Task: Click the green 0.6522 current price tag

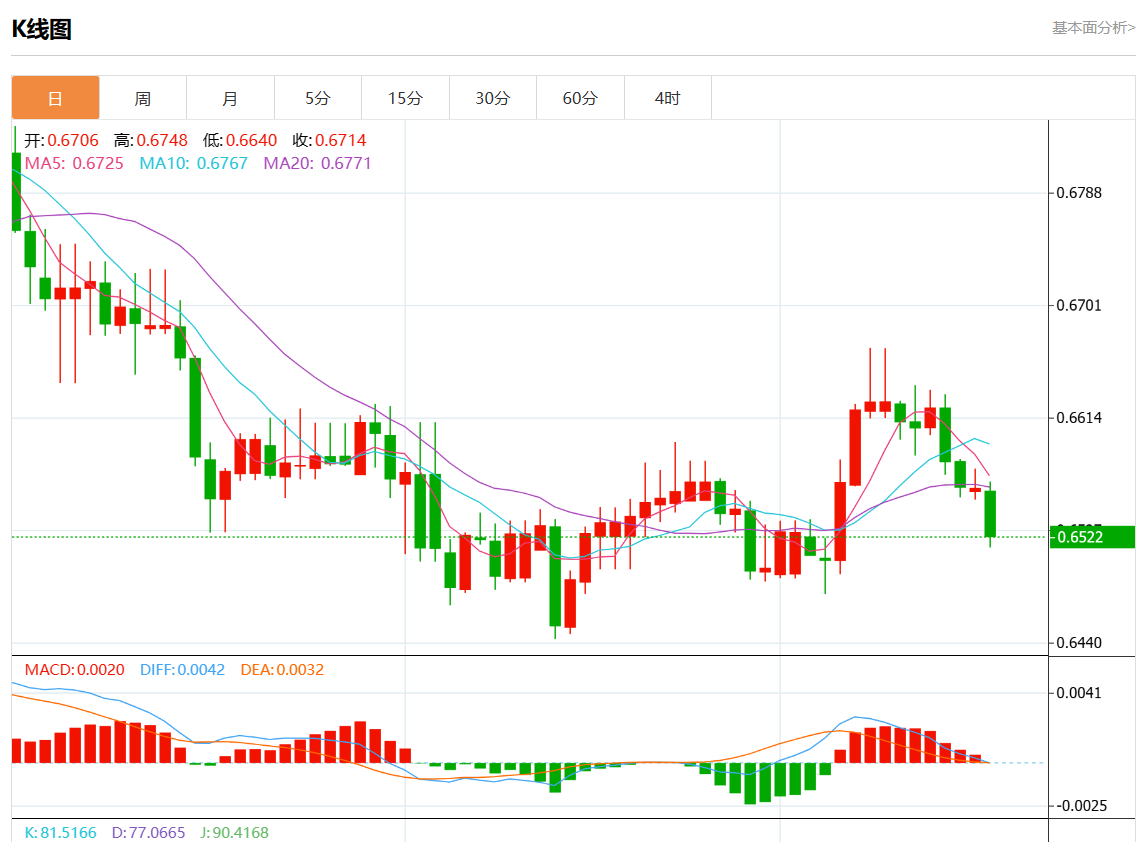Action: click(x=1092, y=537)
